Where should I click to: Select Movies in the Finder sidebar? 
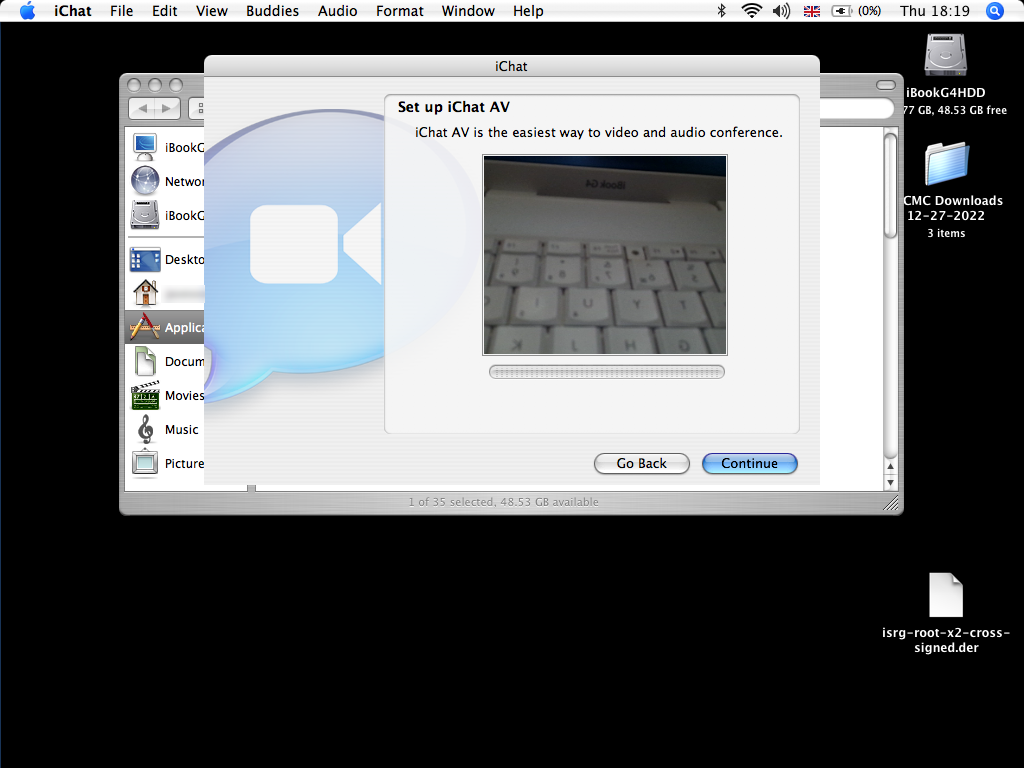click(167, 395)
